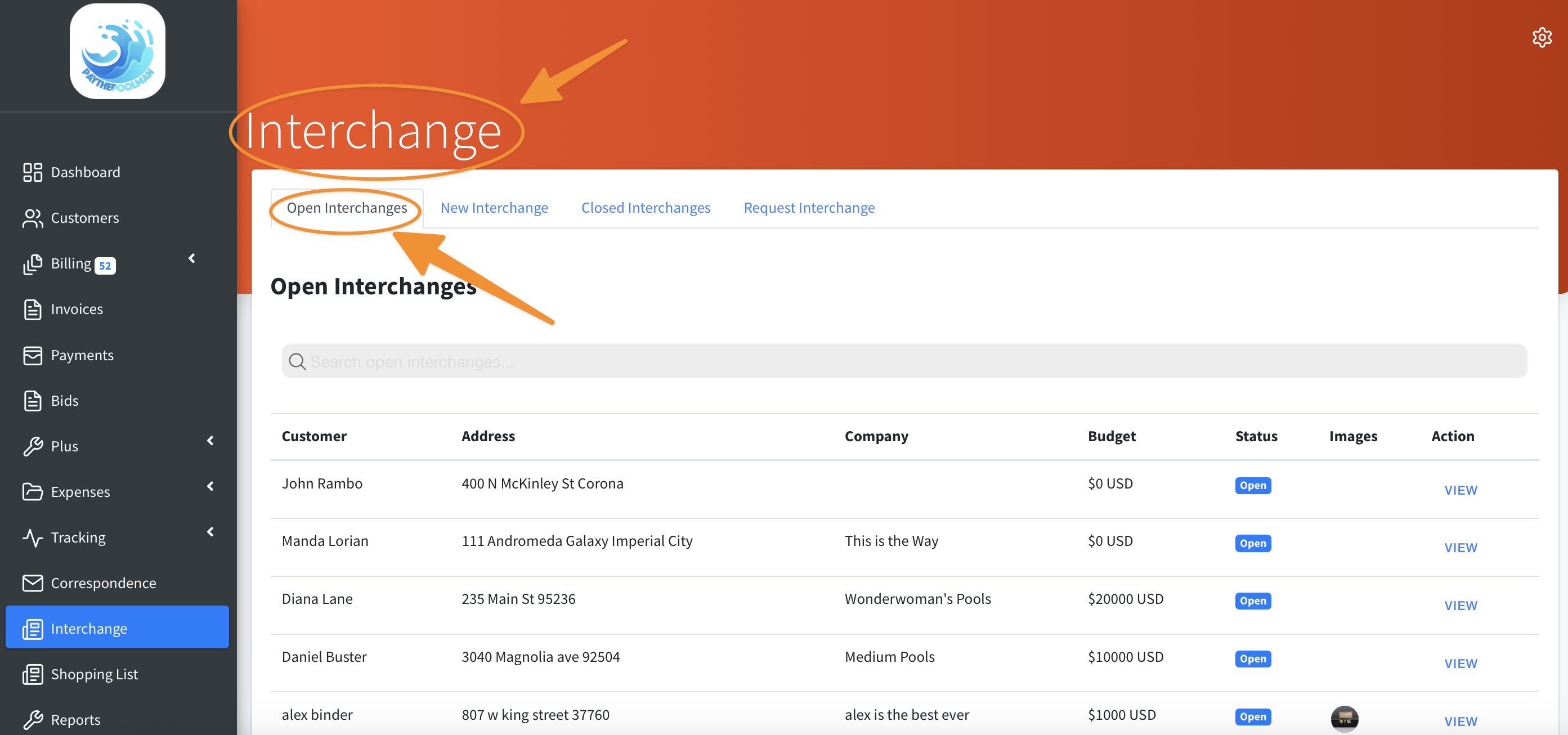Expand the Tracking submenu chevron
This screenshot has height=735, width=1568.
coord(210,532)
